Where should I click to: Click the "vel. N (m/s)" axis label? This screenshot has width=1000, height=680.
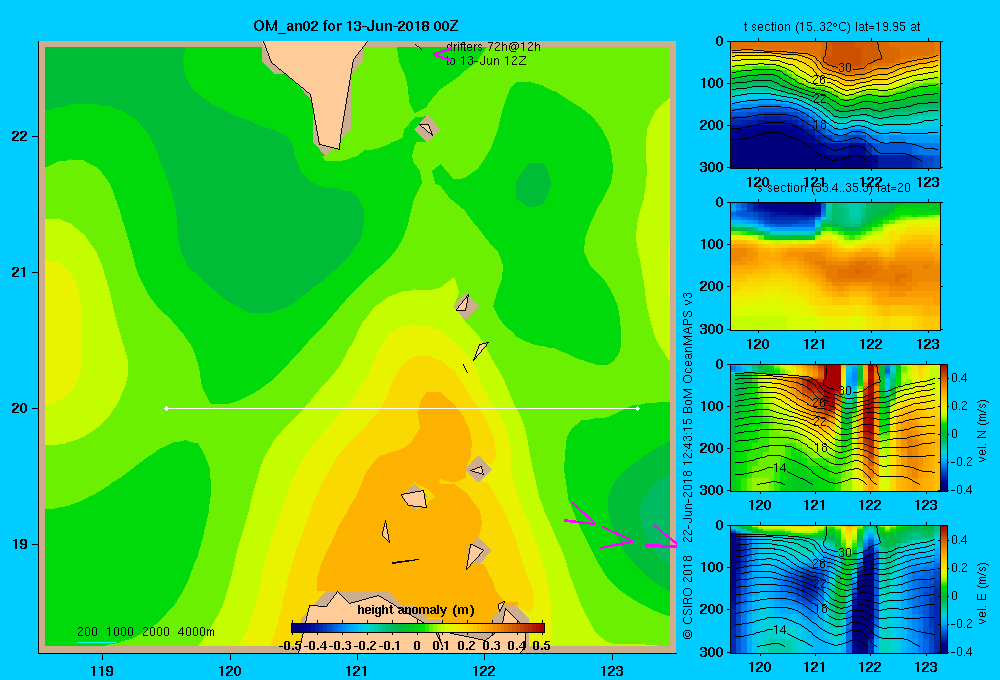(982, 431)
